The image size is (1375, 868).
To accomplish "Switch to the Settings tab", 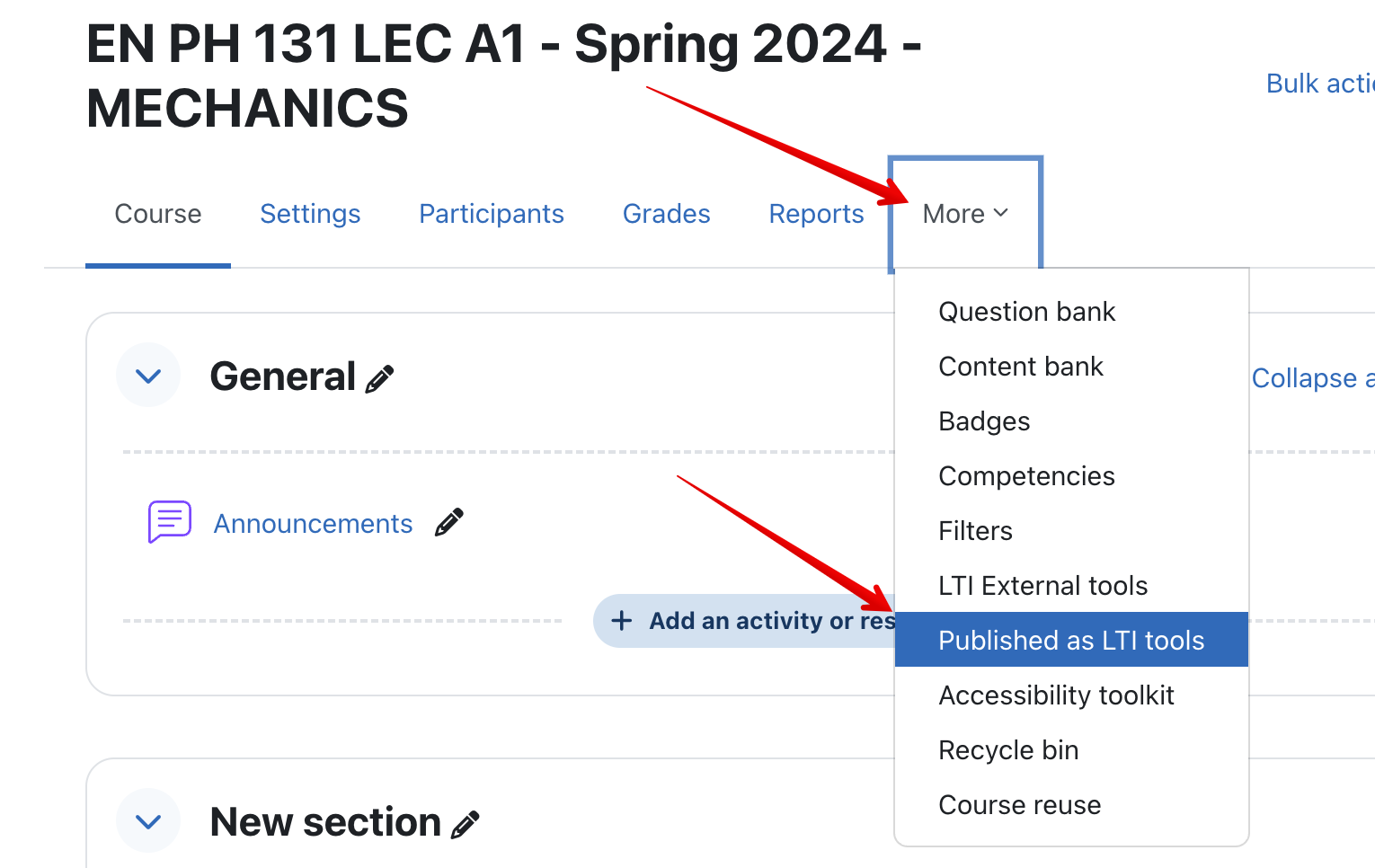I will point(310,214).
